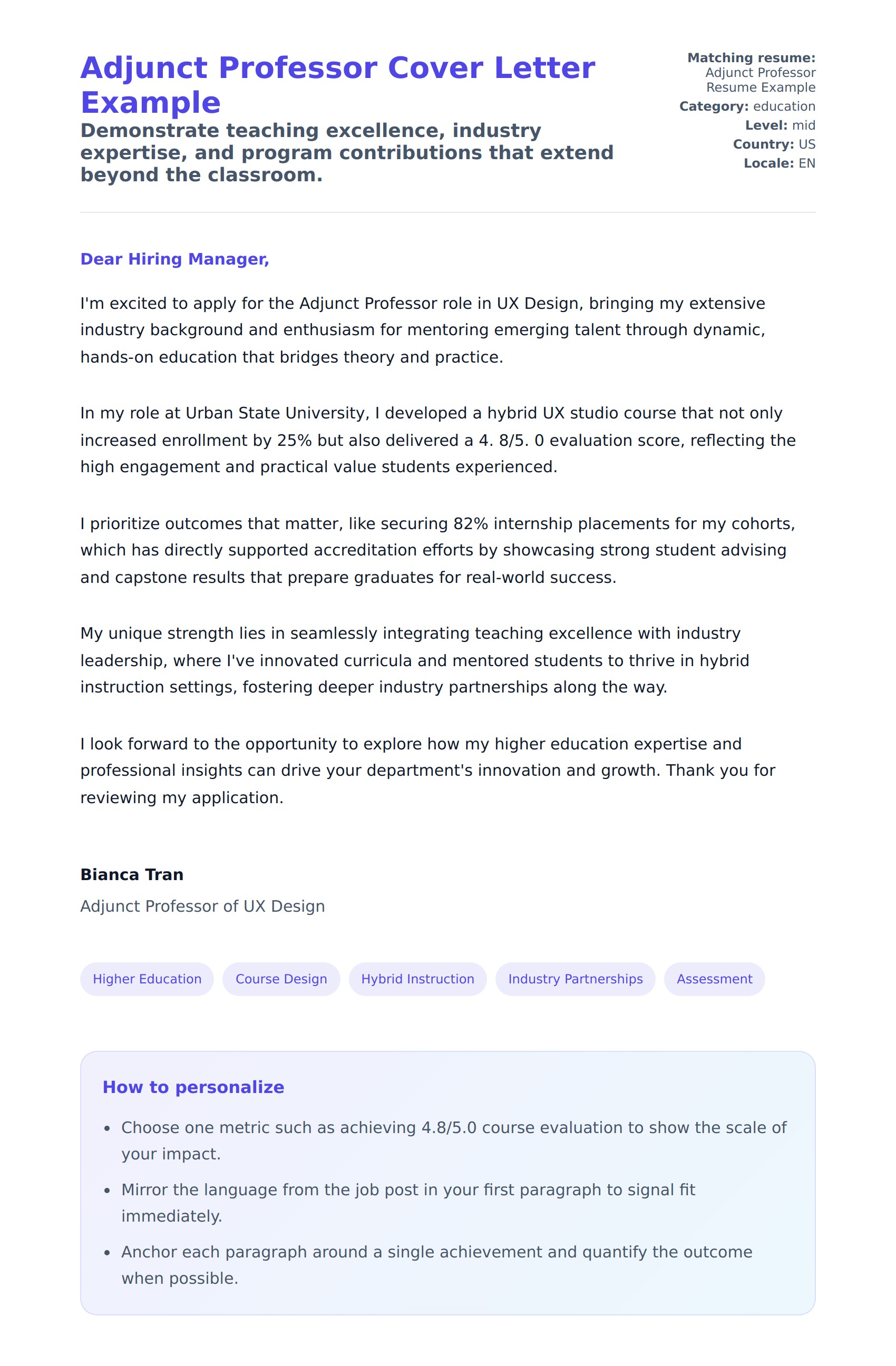
Task: Click the 'Level: mid' metadata line
Action: 780,125
